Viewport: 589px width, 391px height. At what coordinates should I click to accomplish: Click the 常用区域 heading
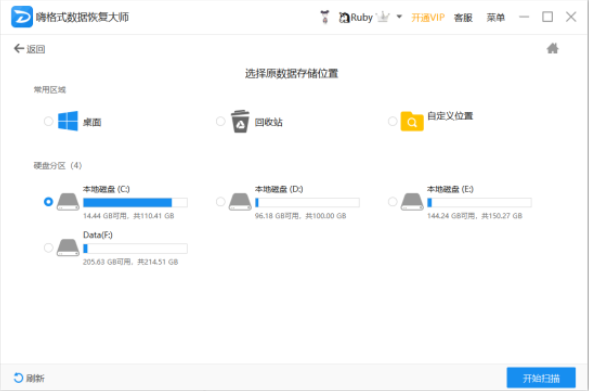pyautogui.click(x=50, y=89)
